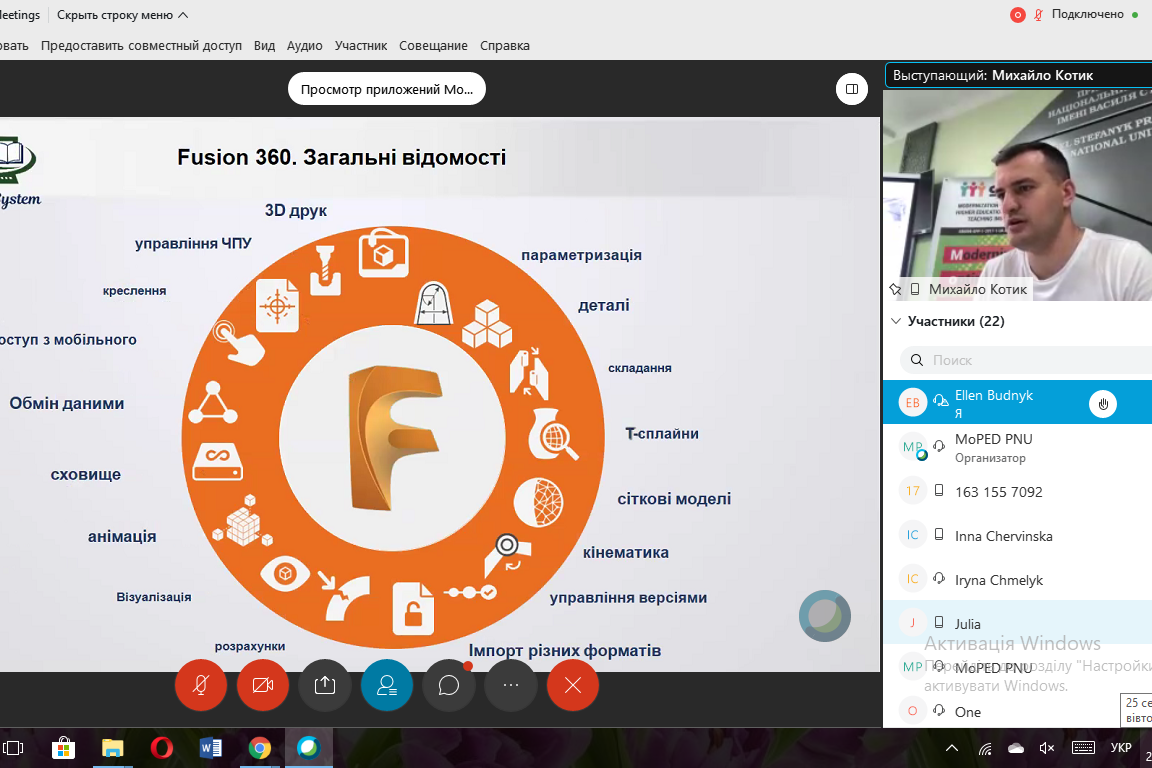
Task: Click the layout icon above the slide
Action: point(851,89)
